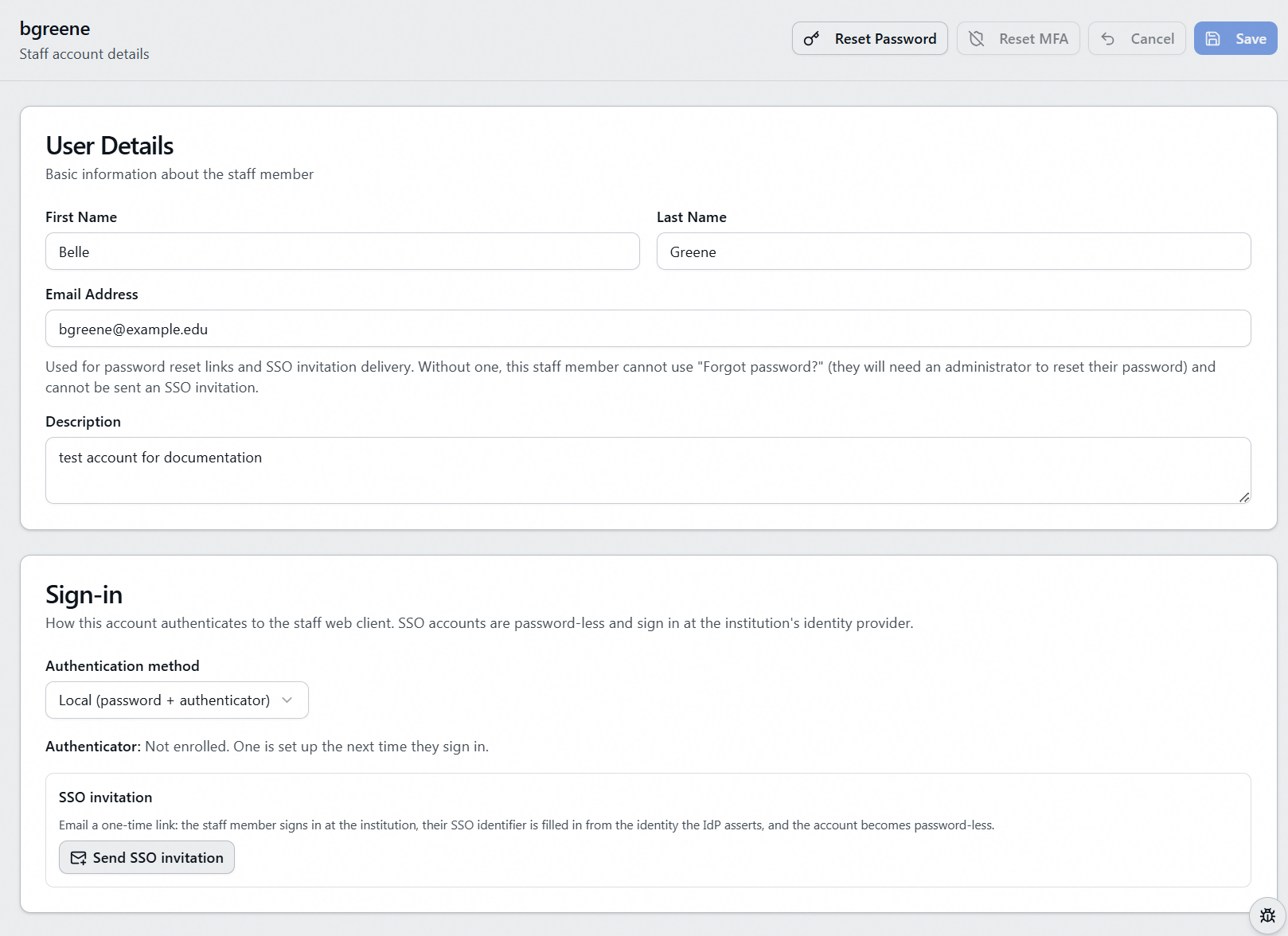Click the Cancel button text
This screenshot has height=936, width=1288.
[x=1152, y=39]
